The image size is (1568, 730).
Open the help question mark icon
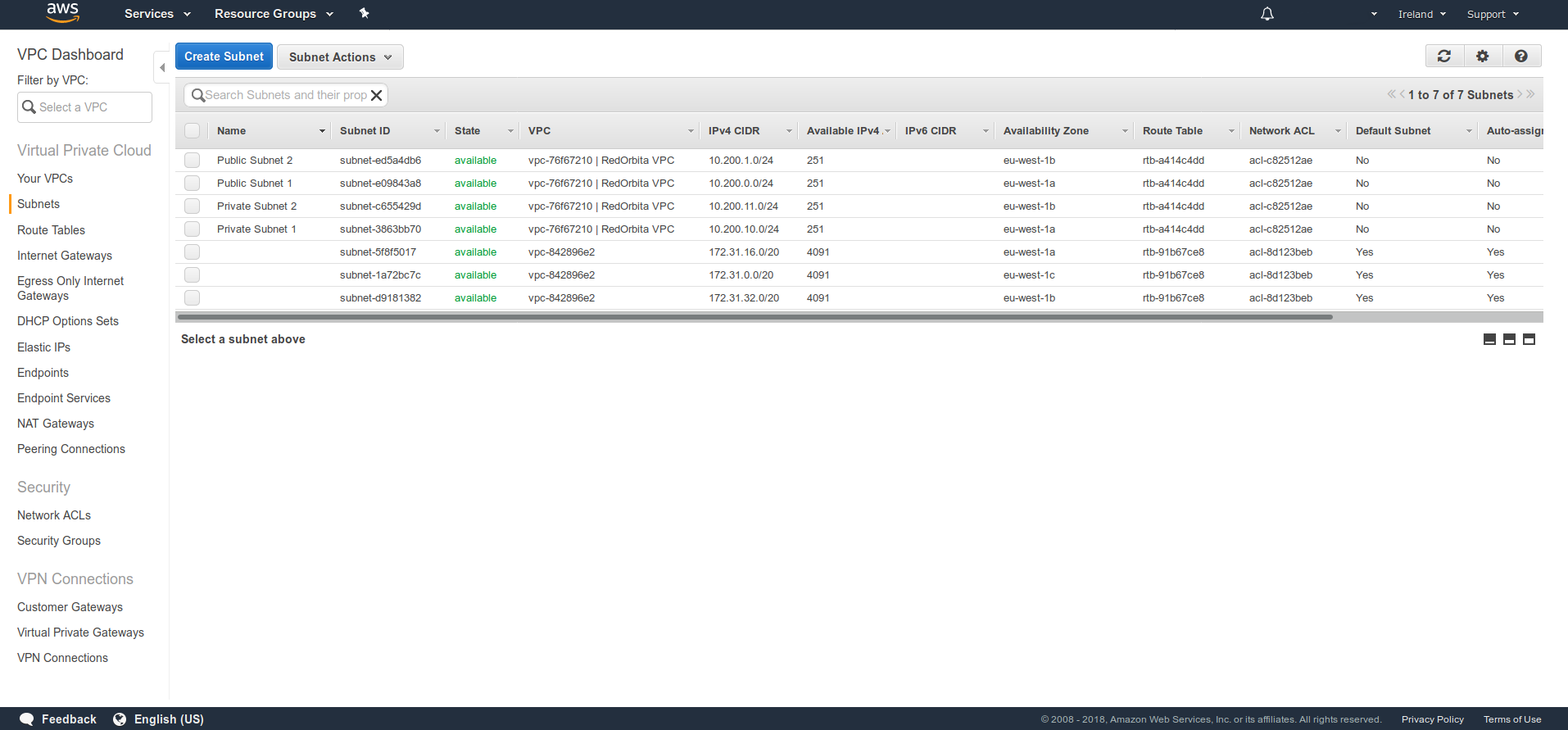[x=1520, y=56]
